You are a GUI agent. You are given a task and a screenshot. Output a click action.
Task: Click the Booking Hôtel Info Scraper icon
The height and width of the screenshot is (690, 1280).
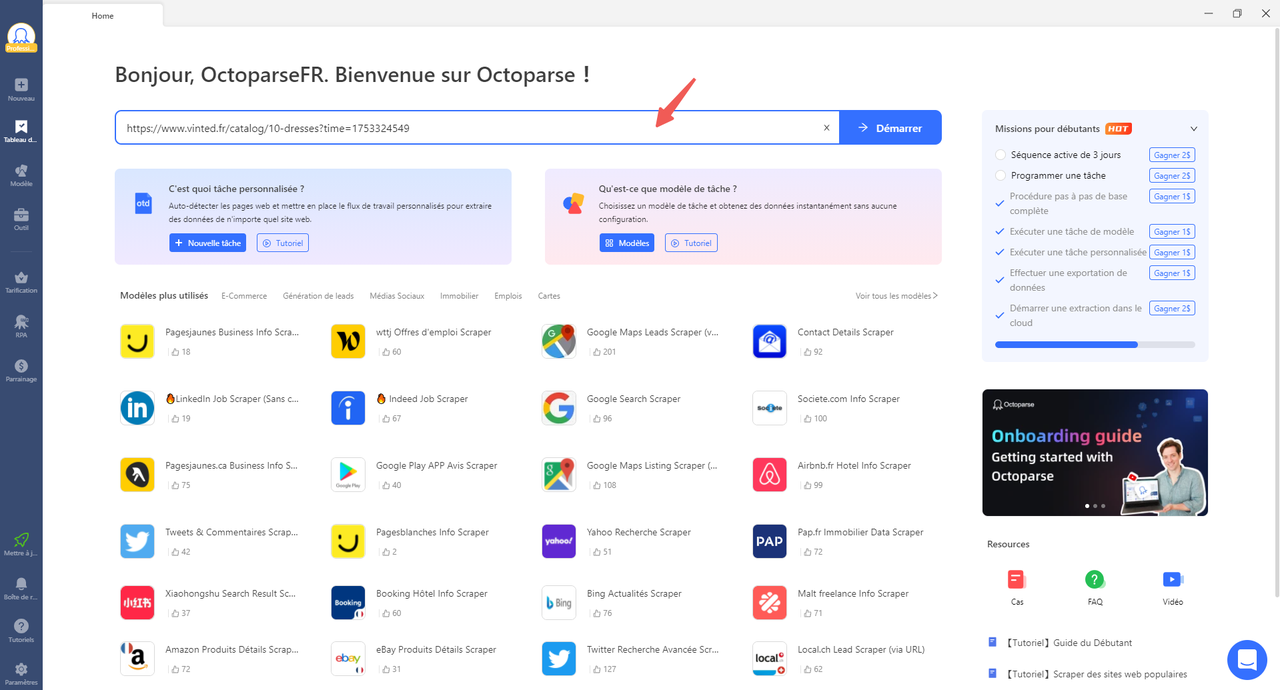coord(348,602)
